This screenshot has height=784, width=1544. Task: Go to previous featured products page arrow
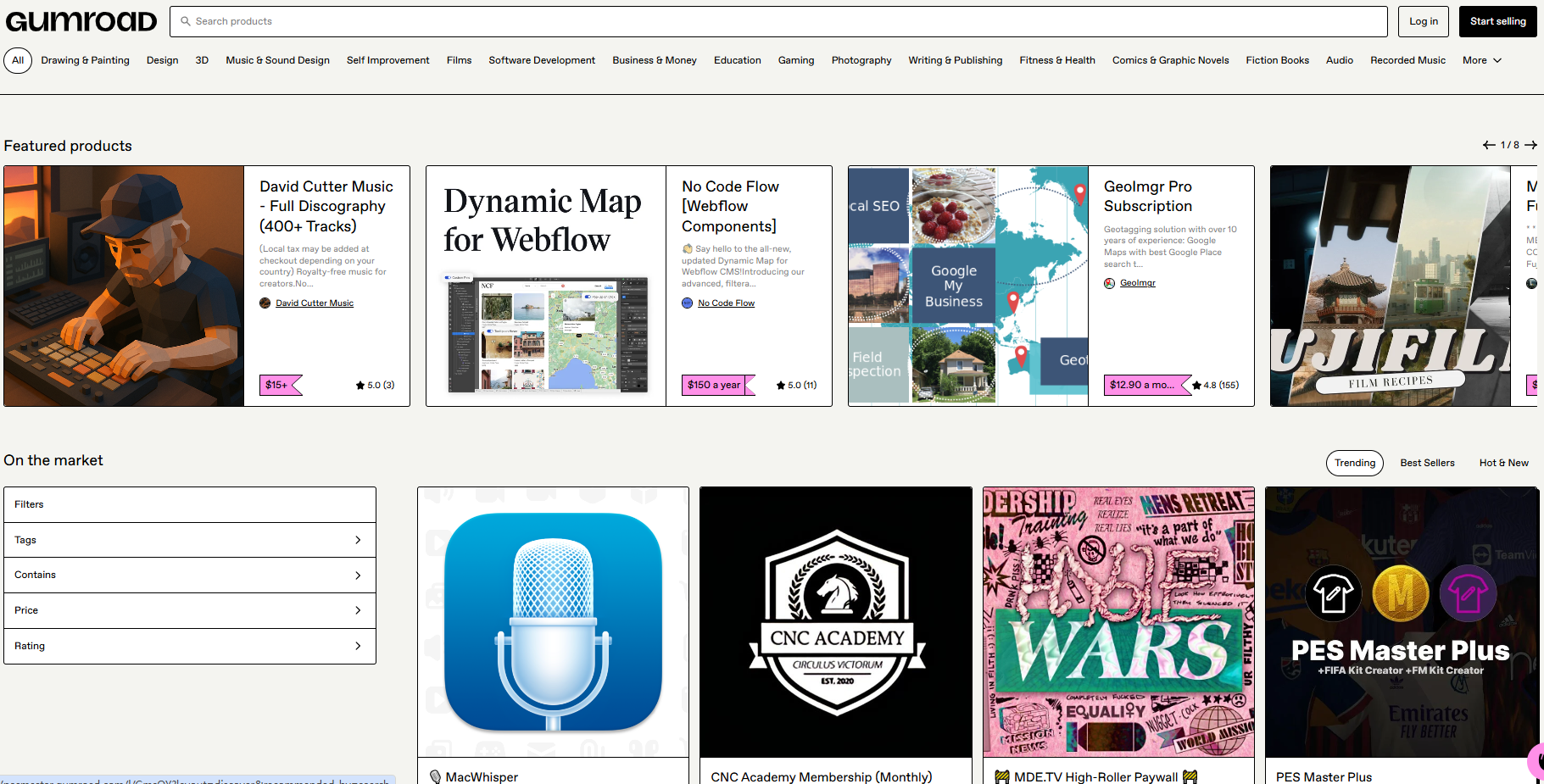click(1489, 145)
